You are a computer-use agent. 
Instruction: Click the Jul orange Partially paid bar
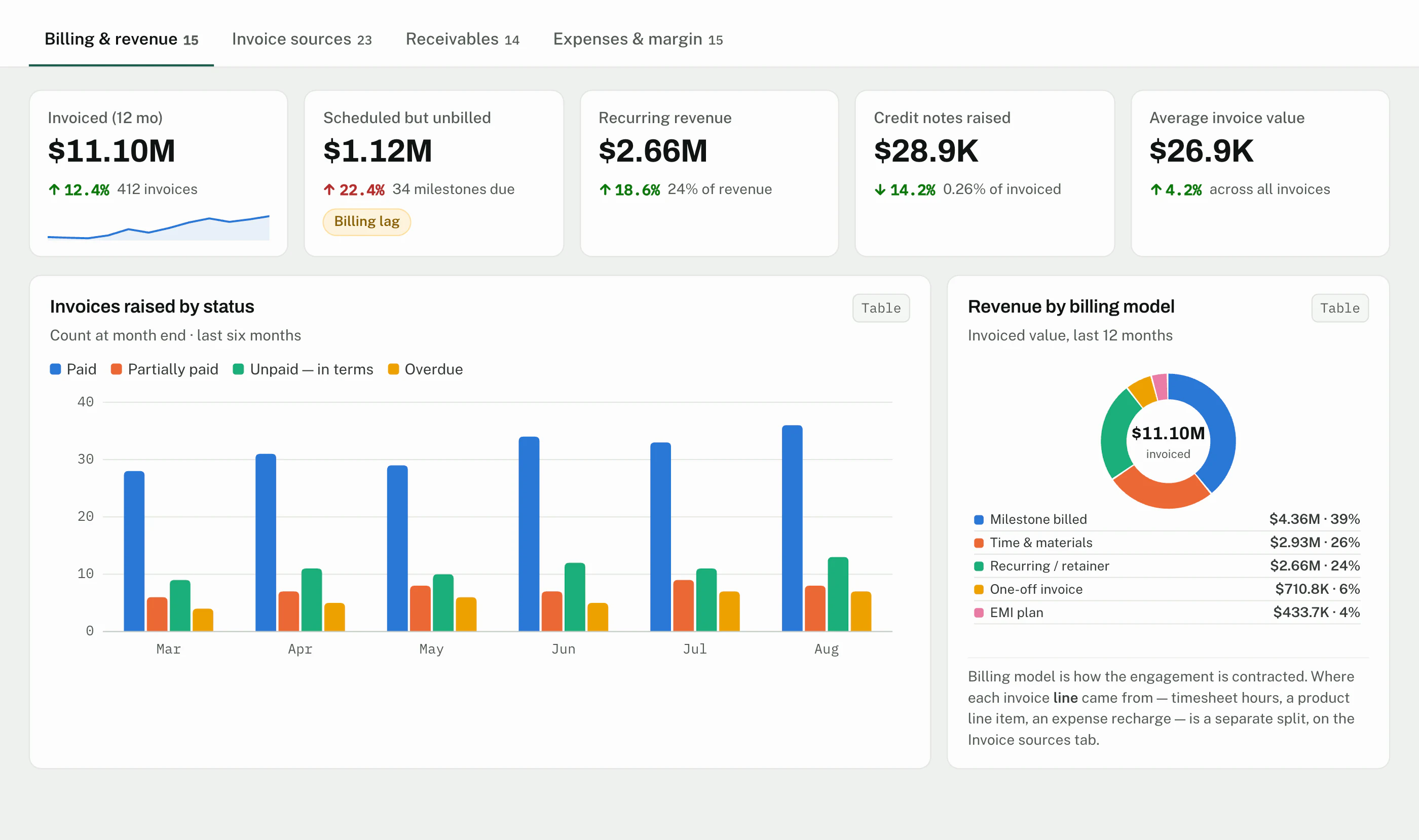[684, 605]
